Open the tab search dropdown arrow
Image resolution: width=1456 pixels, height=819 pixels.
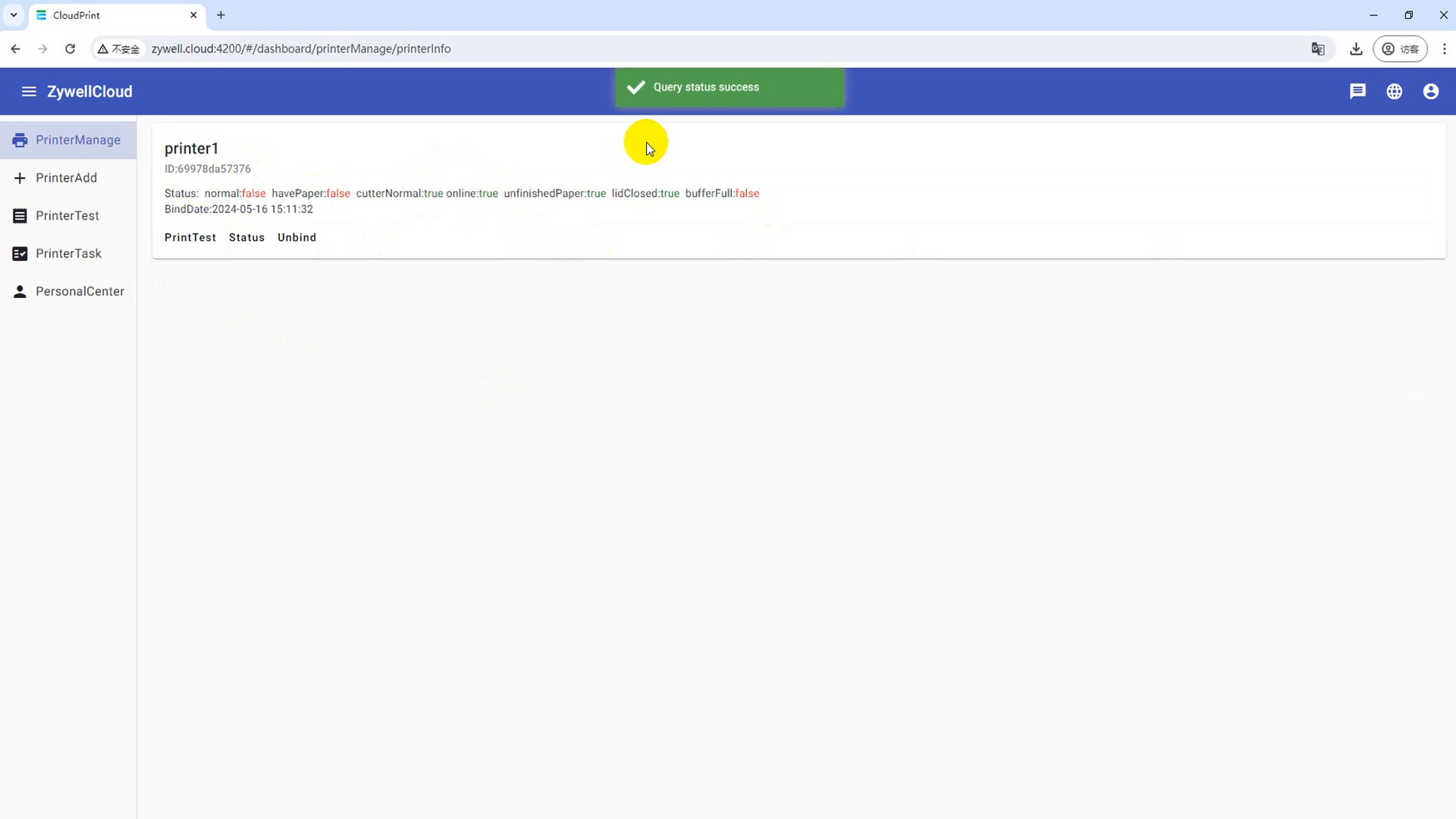pyautogui.click(x=14, y=15)
